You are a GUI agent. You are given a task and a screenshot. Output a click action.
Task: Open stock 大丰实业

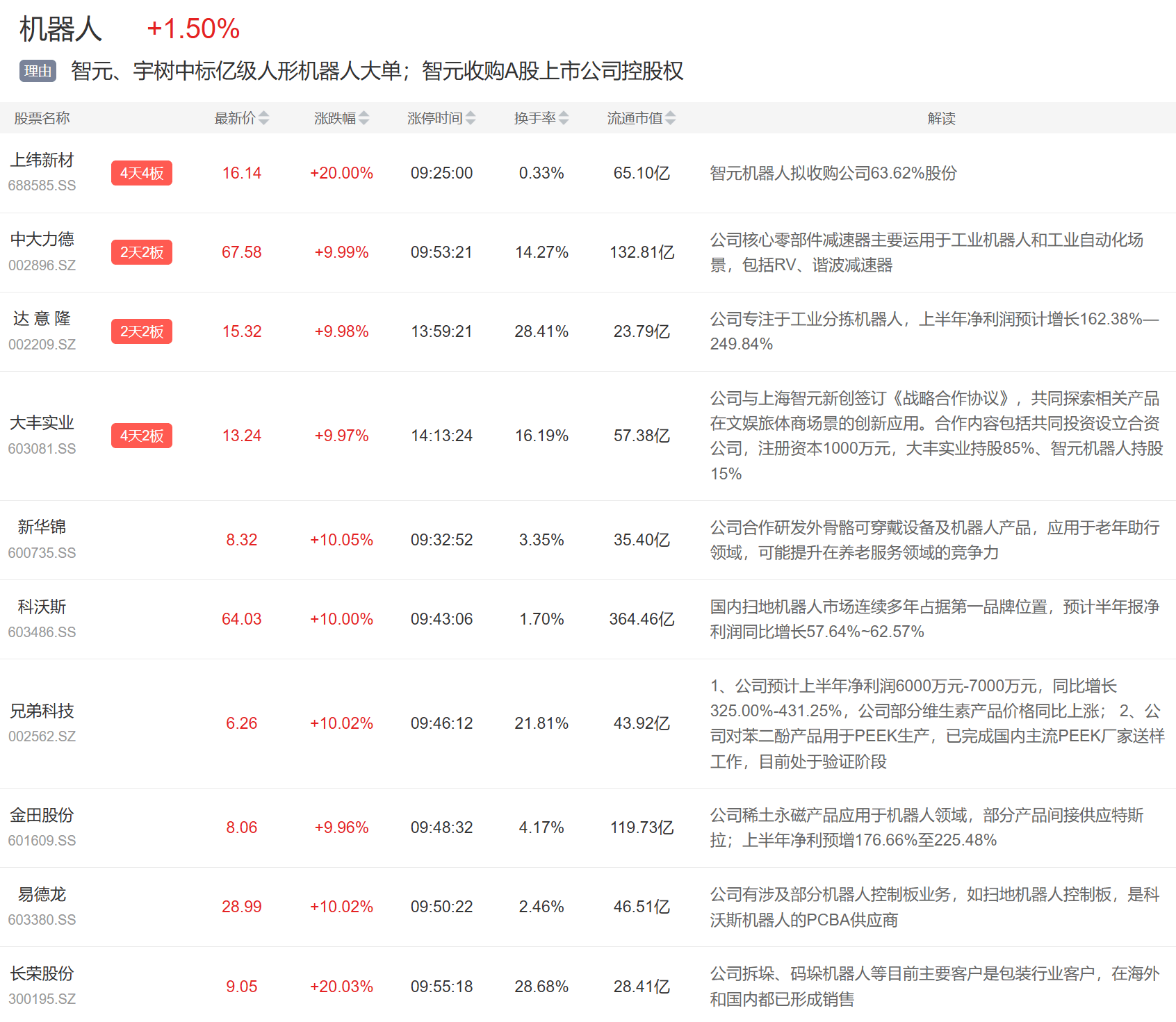pyautogui.click(x=42, y=423)
